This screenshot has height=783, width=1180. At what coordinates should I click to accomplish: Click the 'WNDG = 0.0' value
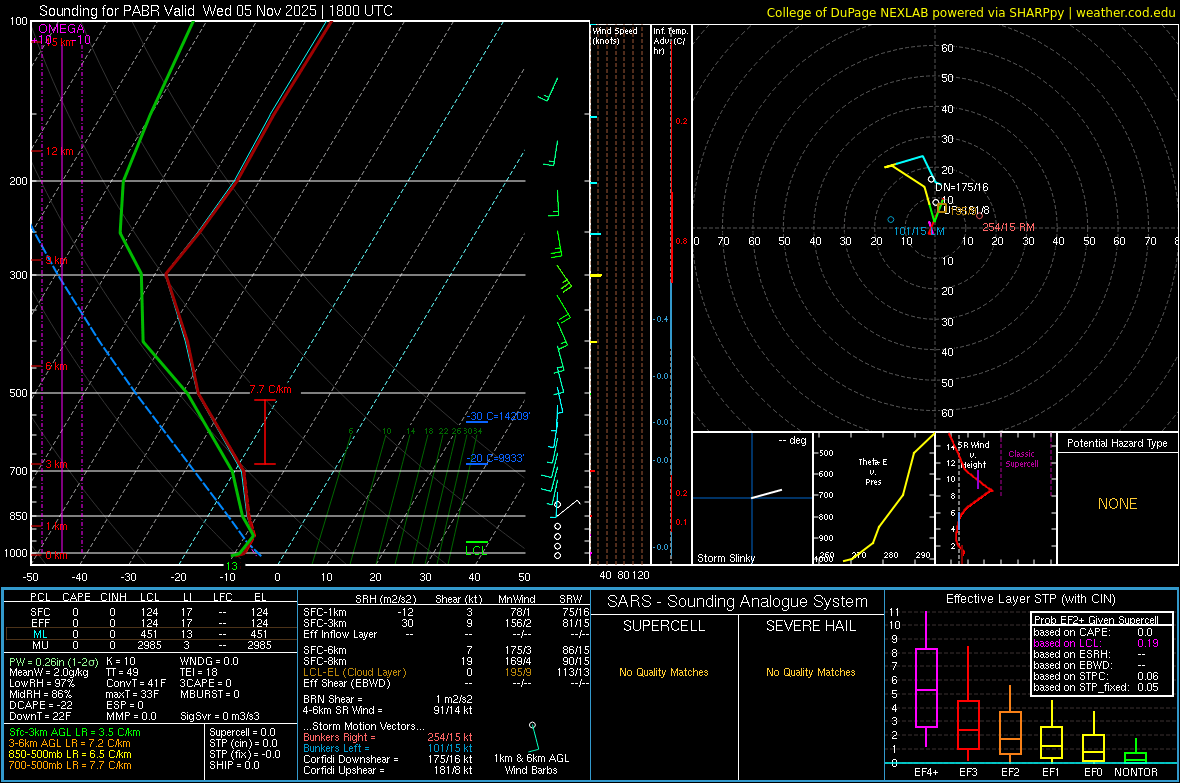tap(209, 661)
